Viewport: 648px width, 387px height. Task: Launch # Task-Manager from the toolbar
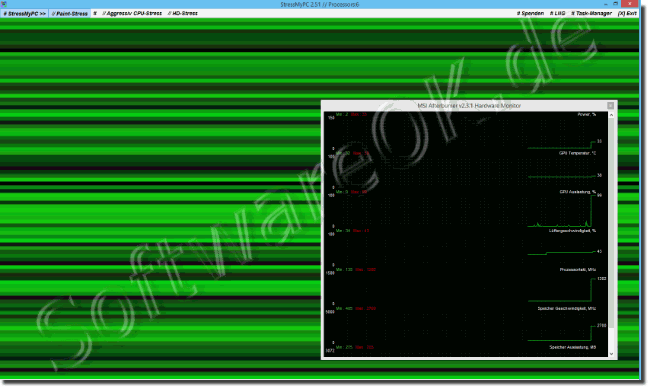point(591,13)
